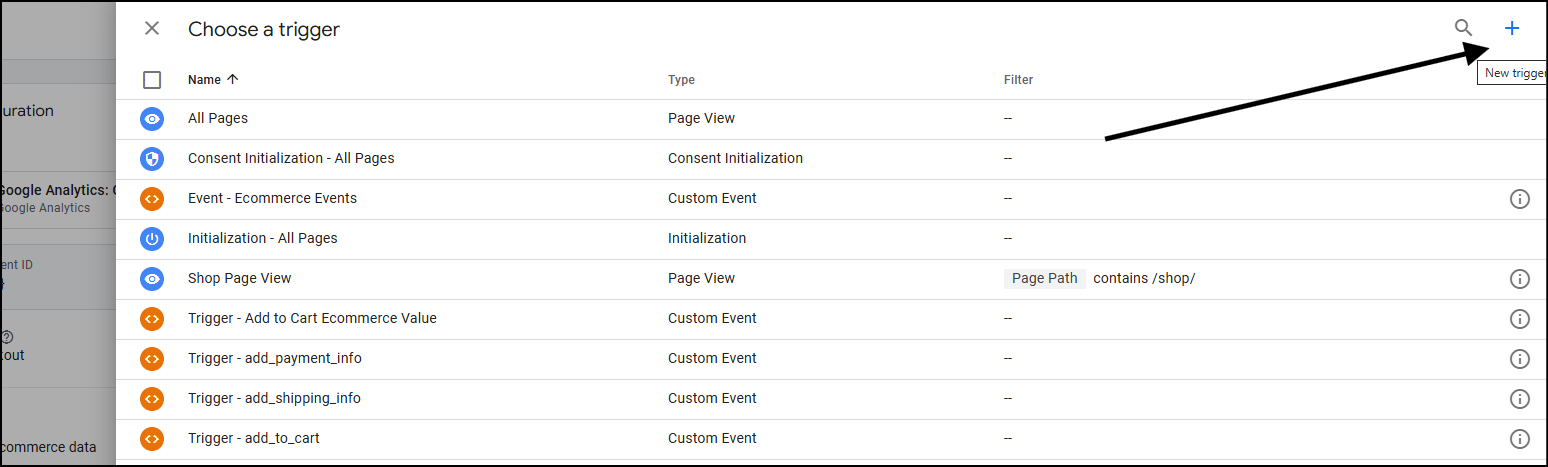
Task: Select the Shop Page View eye icon
Action: point(152,279)
